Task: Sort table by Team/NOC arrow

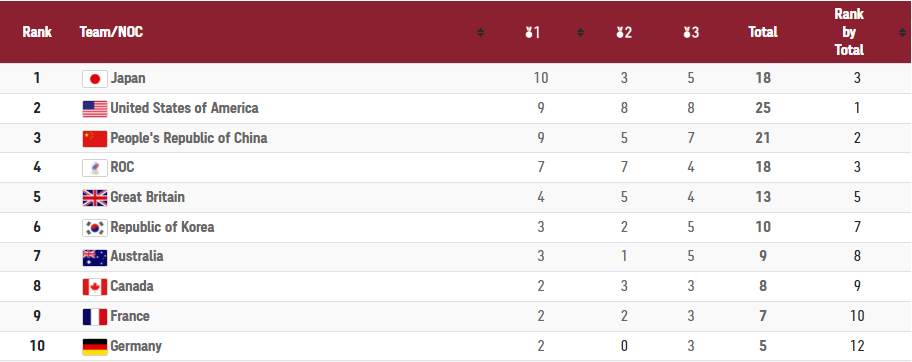Action: [480, 33]
